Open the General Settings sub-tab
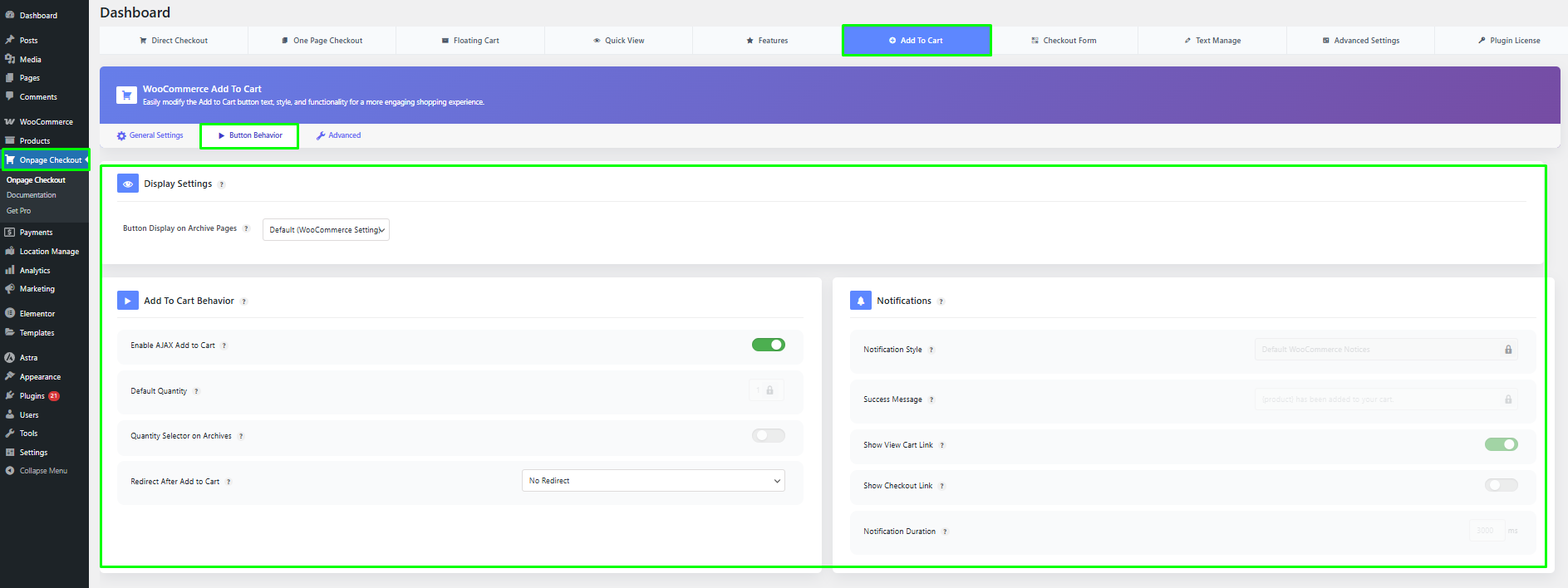1568x588 pixels. coord(150,135)
